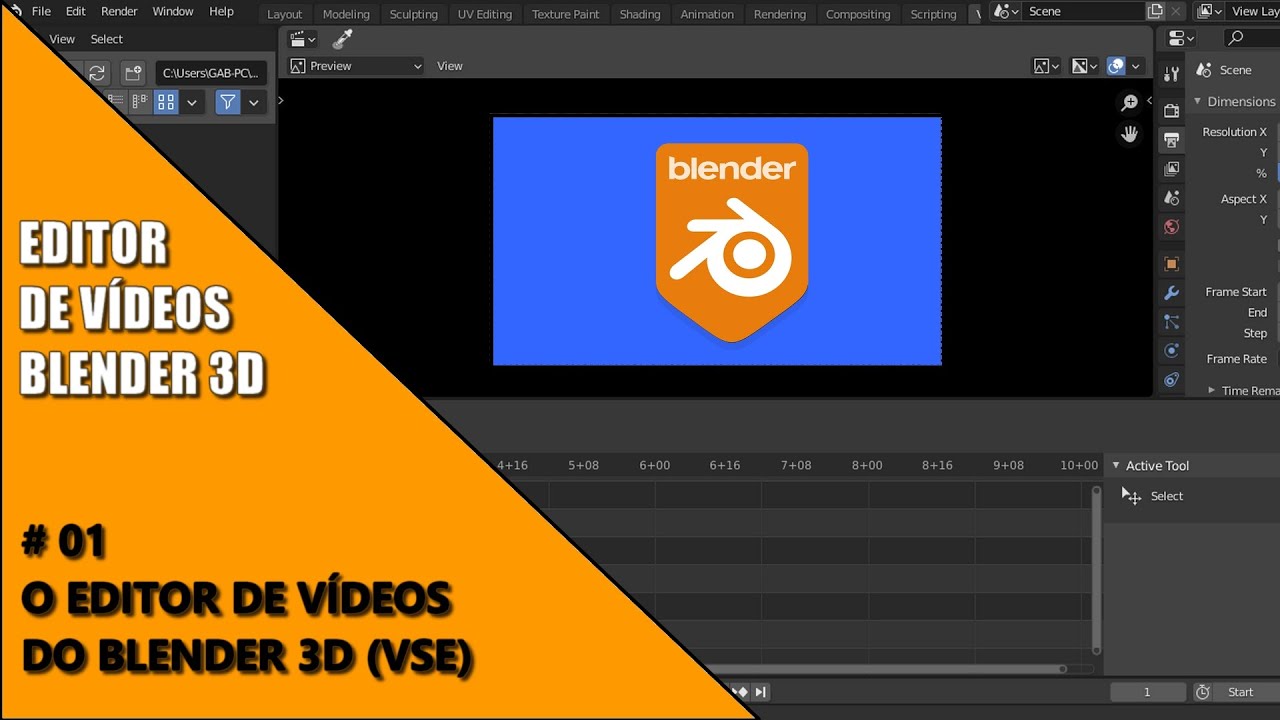Open the file browser View menu
The width and height of the screenshot is (1280, 720).
62,39
